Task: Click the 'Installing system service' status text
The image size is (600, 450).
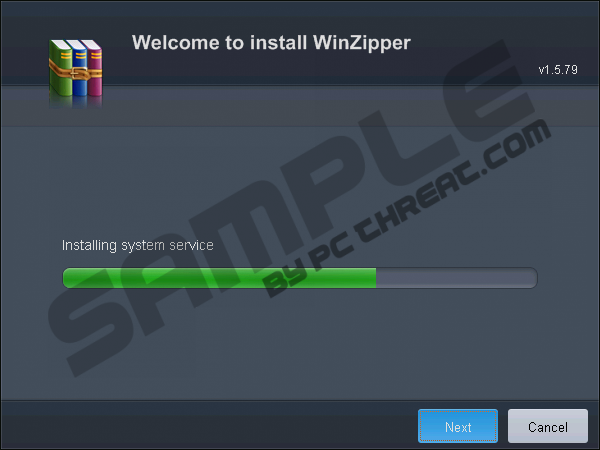Action: coord(138,245)
